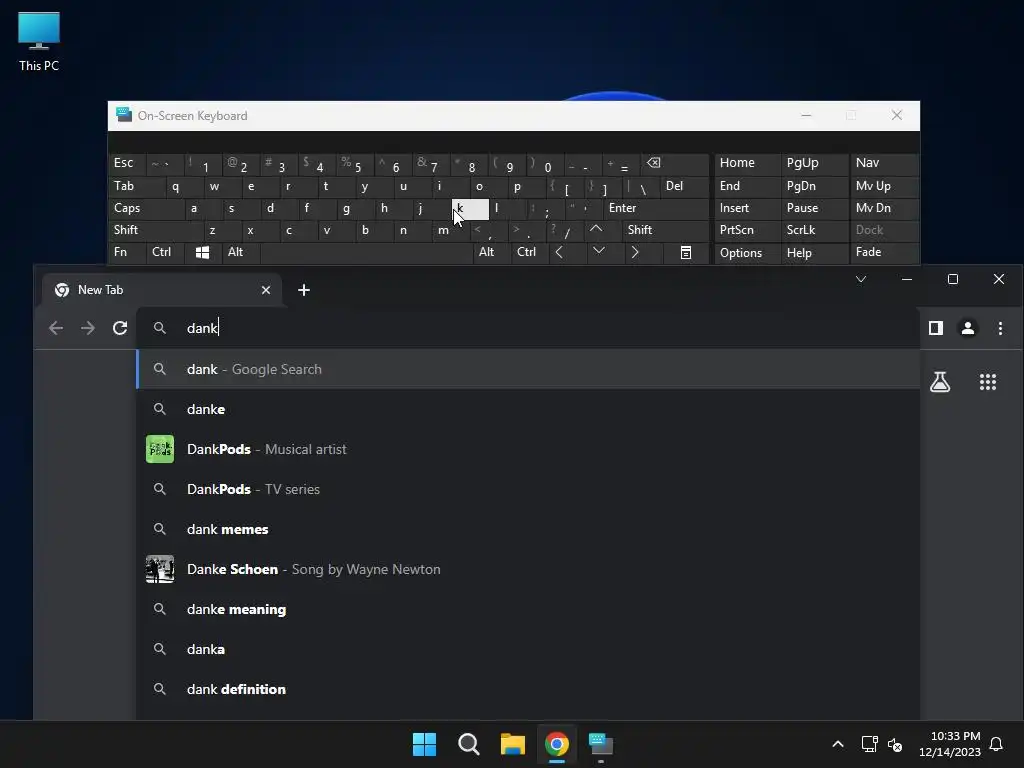Choose suggestion 'danke'
This screenshot has height=768, width=1024.
(x=528, y=409)
